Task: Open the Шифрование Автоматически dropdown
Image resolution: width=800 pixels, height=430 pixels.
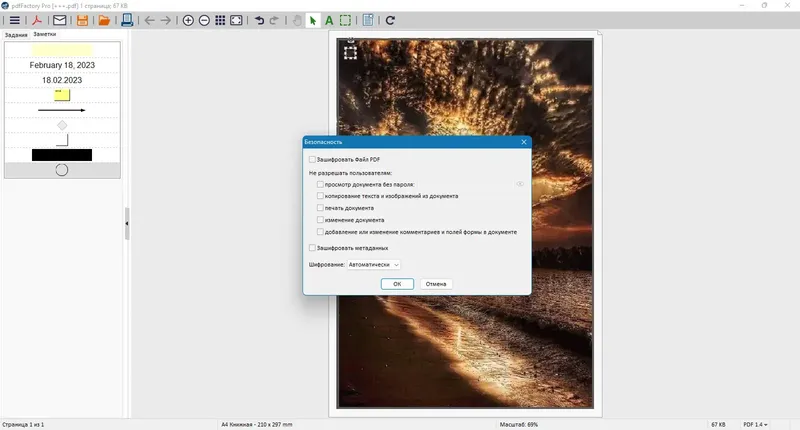Action: [374, 265]
